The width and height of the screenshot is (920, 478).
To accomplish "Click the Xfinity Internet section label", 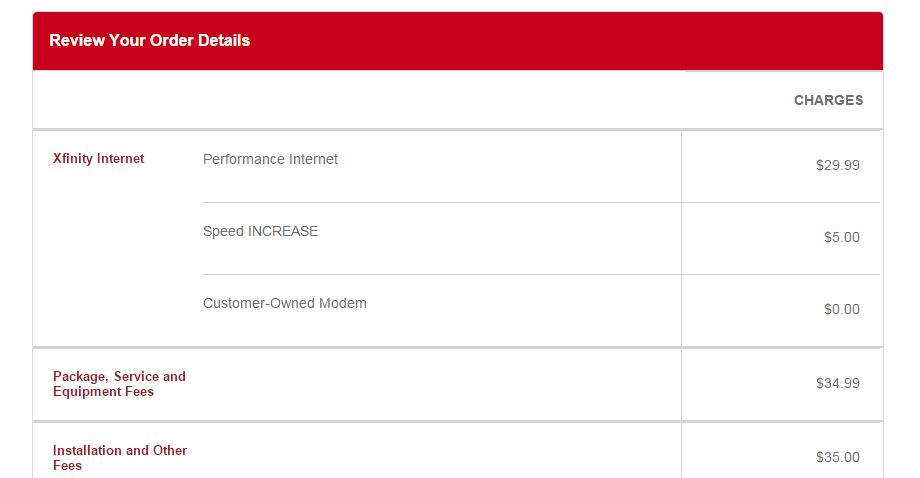I will 99,158.
